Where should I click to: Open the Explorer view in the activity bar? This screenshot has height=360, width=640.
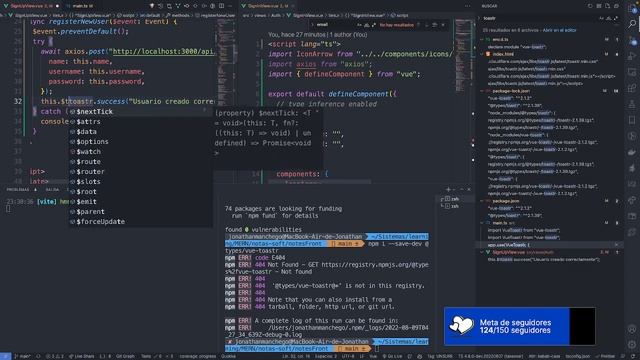[x=632, y=9]
